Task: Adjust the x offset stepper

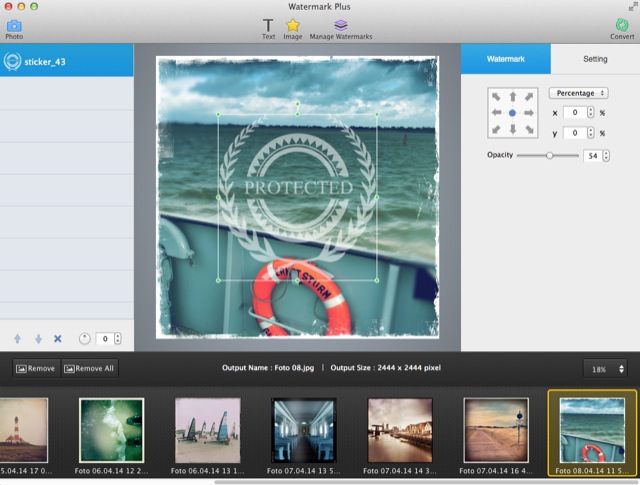Action: pyautogui.click(x=591, y=112)
